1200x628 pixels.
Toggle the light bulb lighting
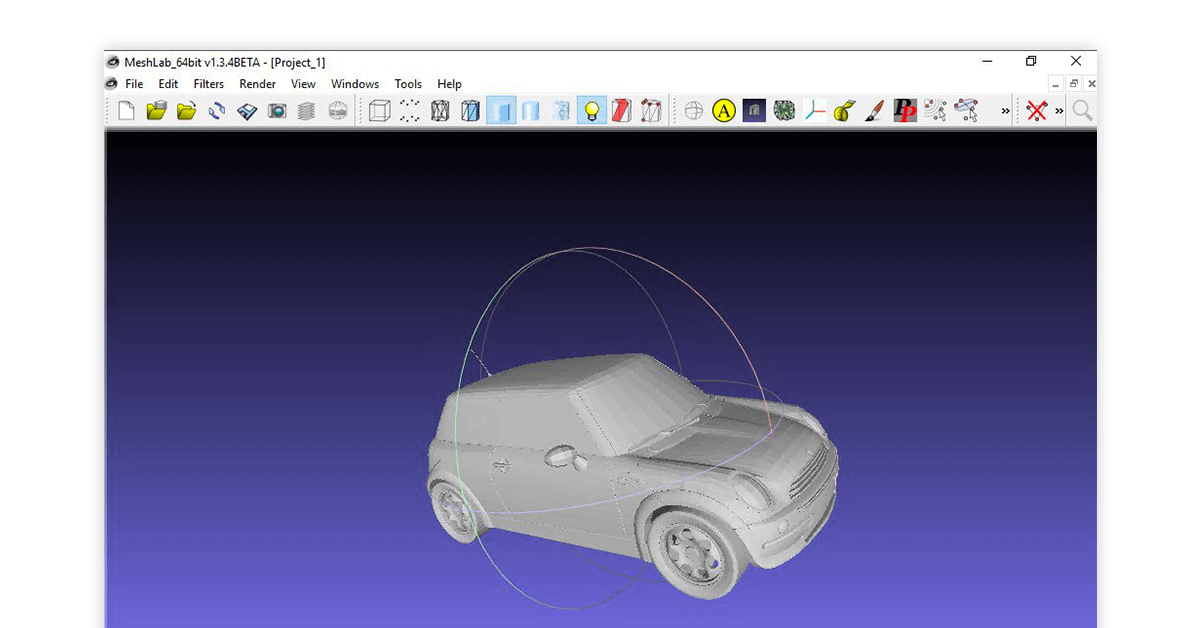point(592,111)
